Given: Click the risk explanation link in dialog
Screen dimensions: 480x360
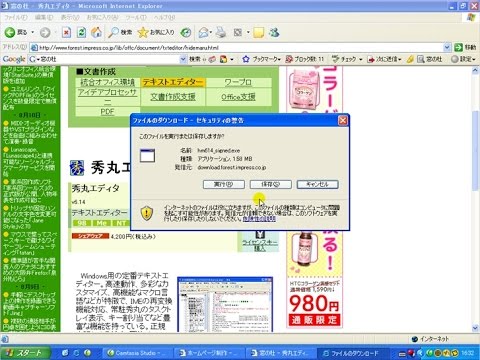Looking at the screenshot, I should tap(259, 219).
